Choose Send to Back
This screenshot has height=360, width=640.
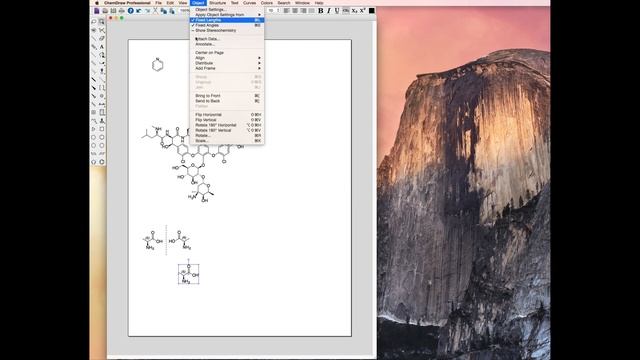tap(227, 101)
